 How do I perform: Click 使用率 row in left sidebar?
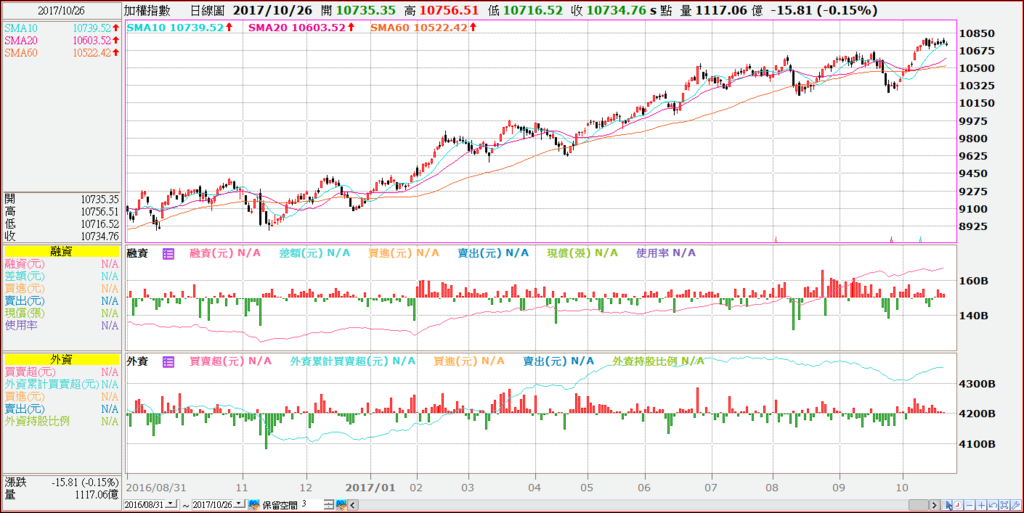(x=62, y=326)
